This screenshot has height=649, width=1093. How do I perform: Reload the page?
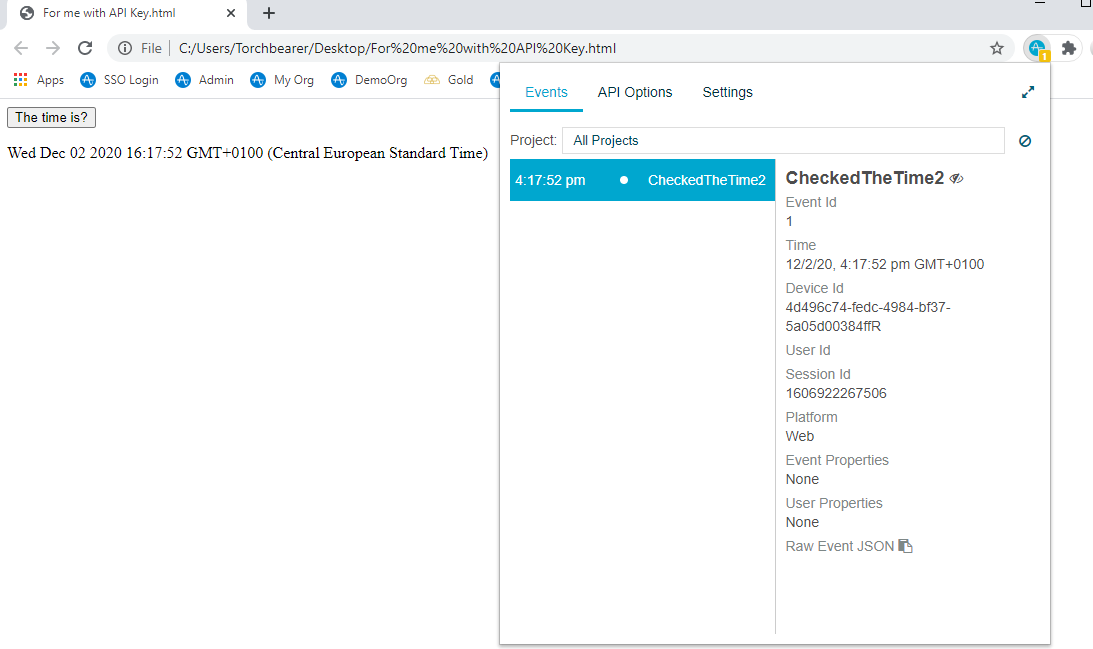coord(85,48)
